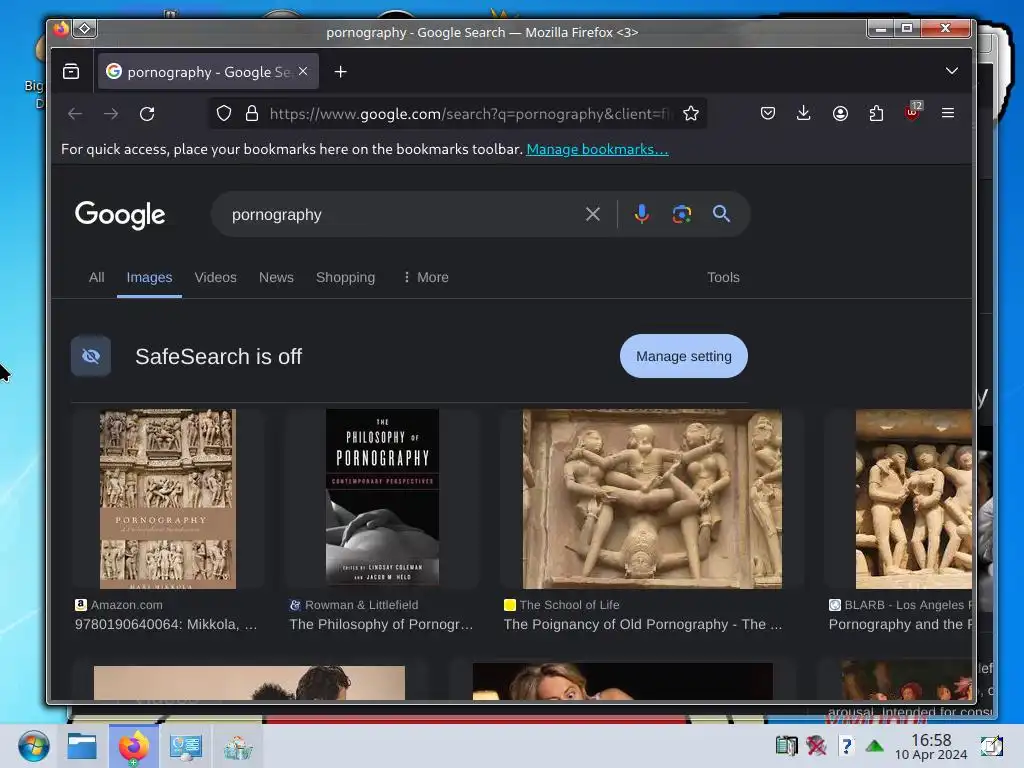Reload the current page
The height and width of the screenshot is (768, 1024).
pos(147,114)
